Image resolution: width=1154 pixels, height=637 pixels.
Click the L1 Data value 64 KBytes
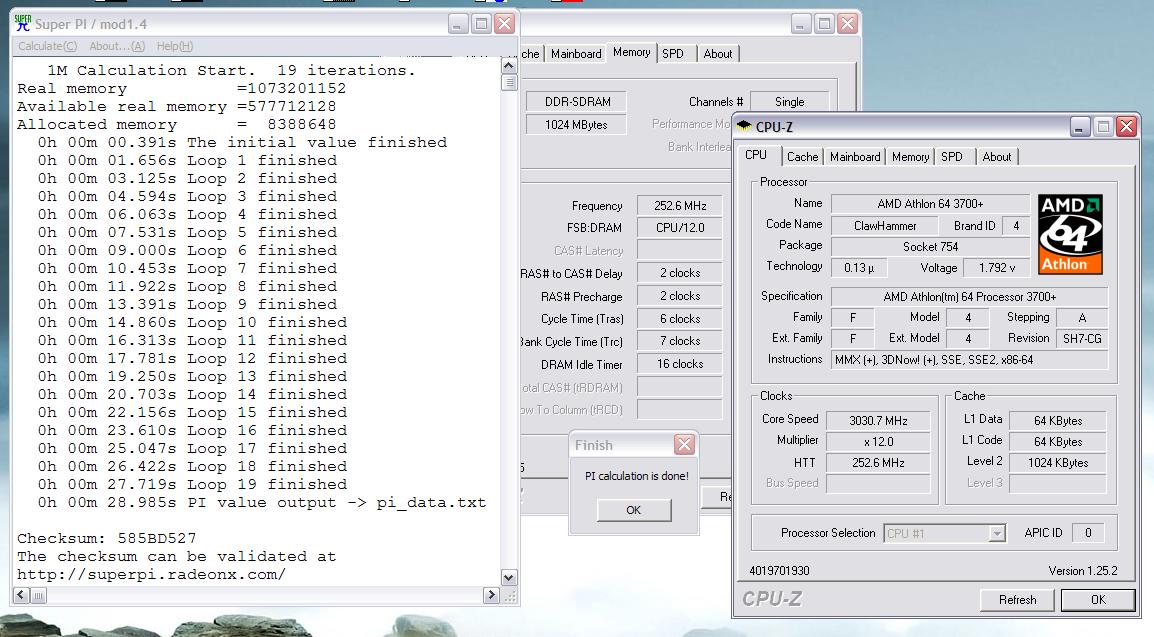tap(1058, 421)
